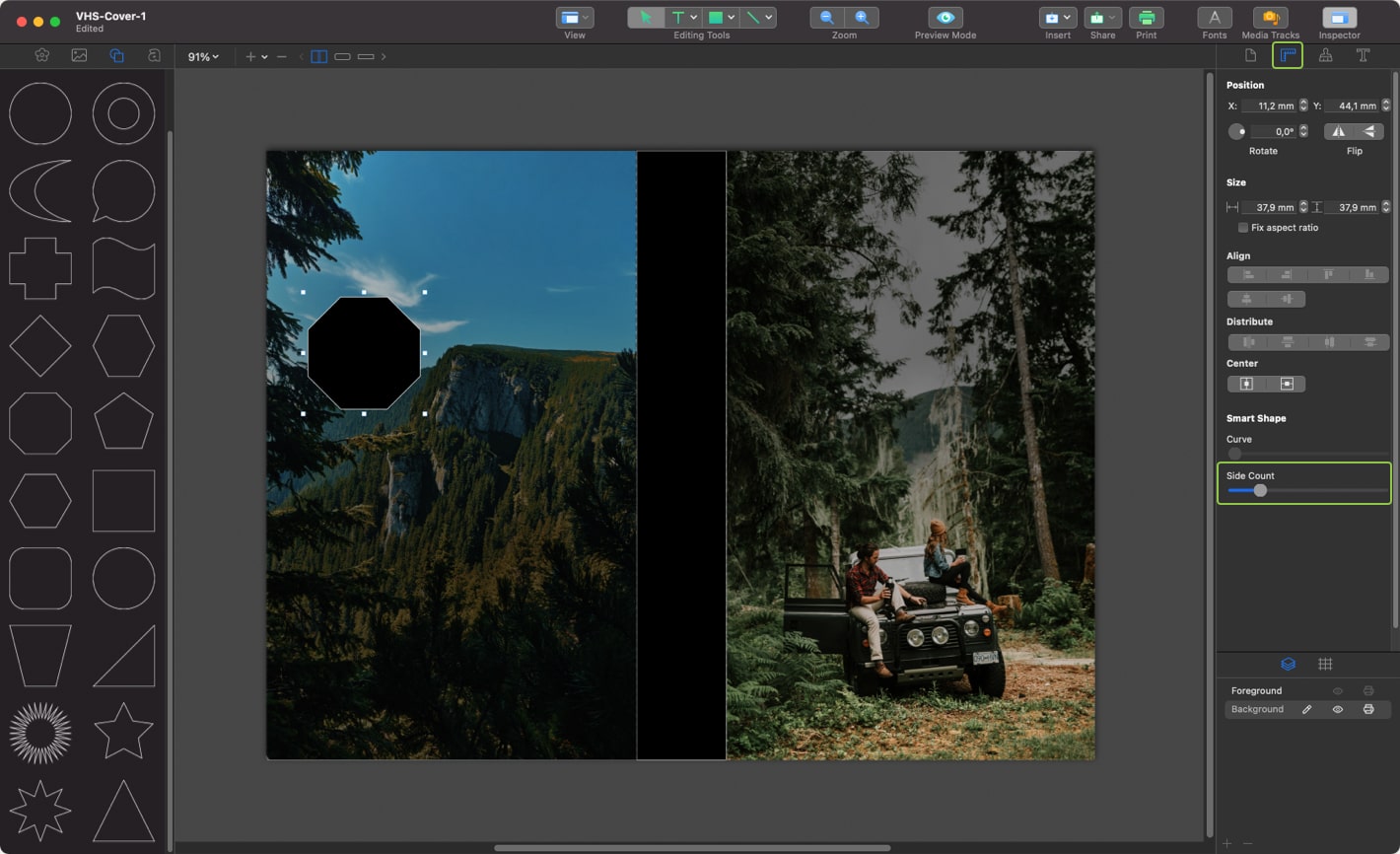Select the arrow selection tool

(646, 18)
